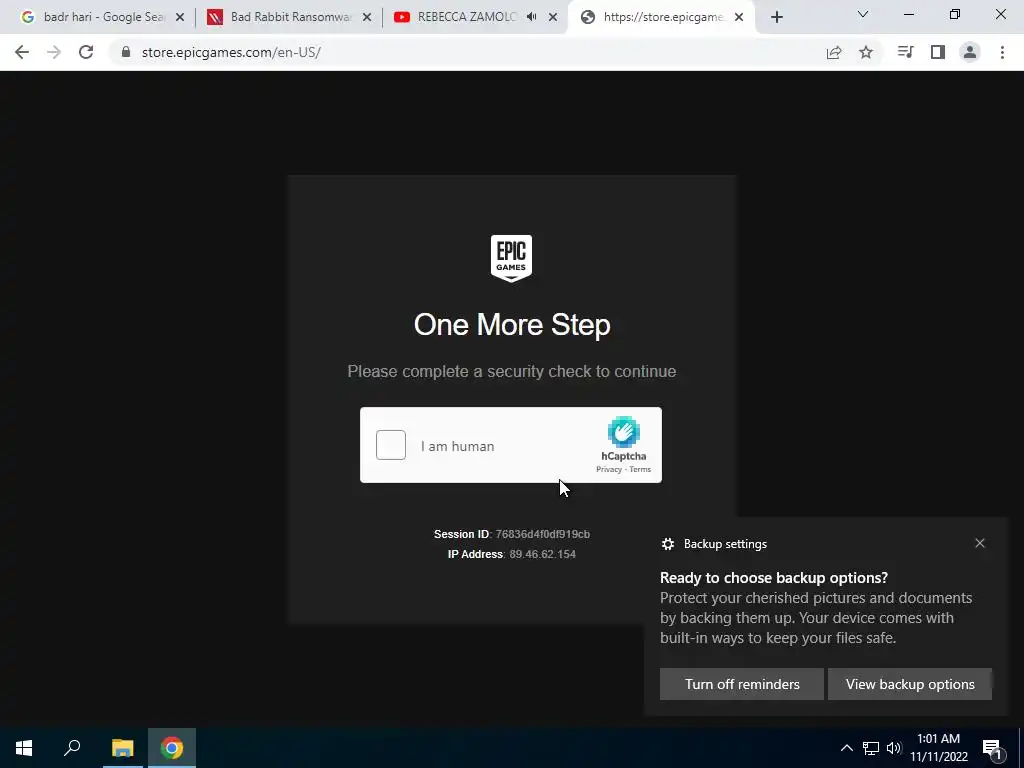
Task: Click the Chrome taskbar icon
Action: coord(172,748)
